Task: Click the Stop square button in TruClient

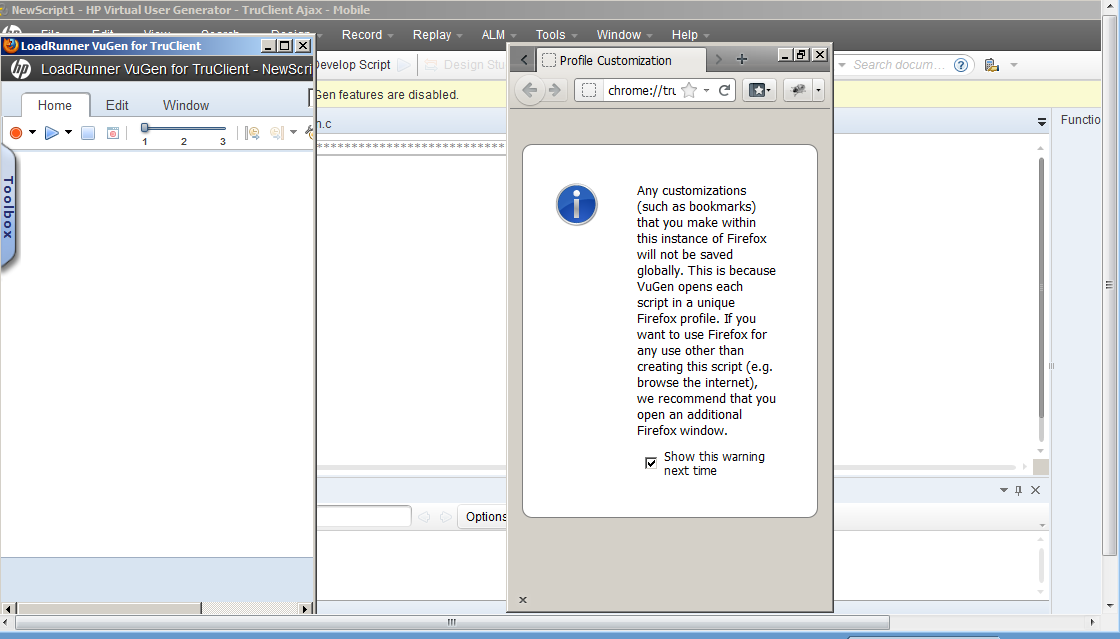Action: 88,133
